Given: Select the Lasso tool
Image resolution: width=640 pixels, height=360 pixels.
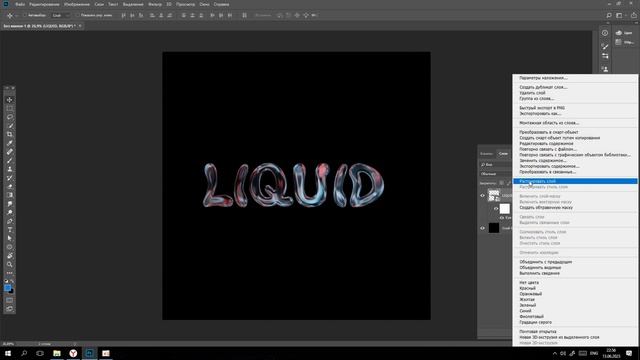Looking at the screenshot, I should coord(9,117).
